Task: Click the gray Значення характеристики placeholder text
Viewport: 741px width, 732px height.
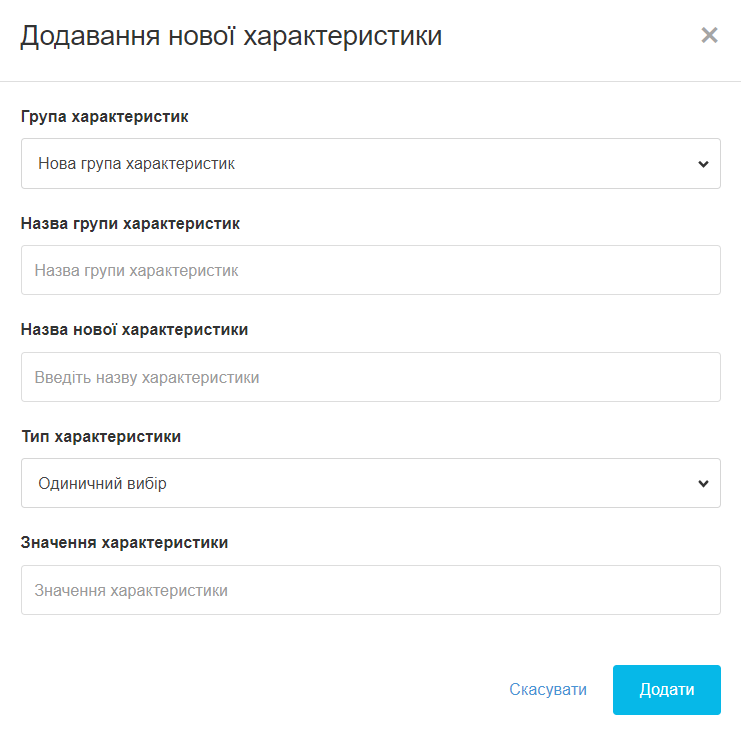Action: 131,590
